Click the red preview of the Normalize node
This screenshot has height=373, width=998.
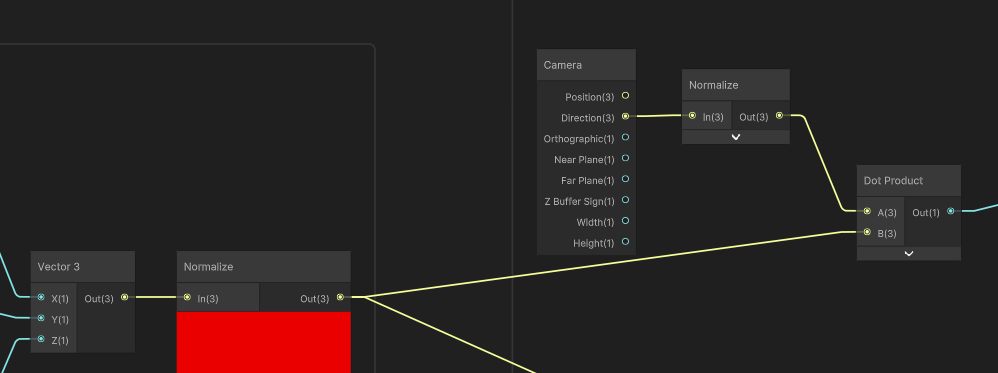pos(264,342)
